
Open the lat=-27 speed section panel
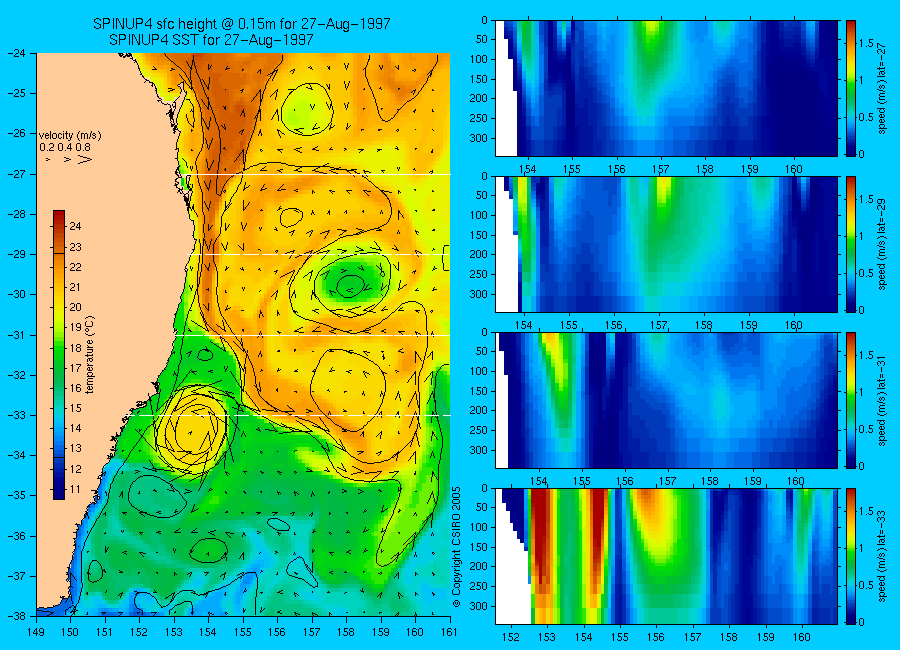(666, 88)
